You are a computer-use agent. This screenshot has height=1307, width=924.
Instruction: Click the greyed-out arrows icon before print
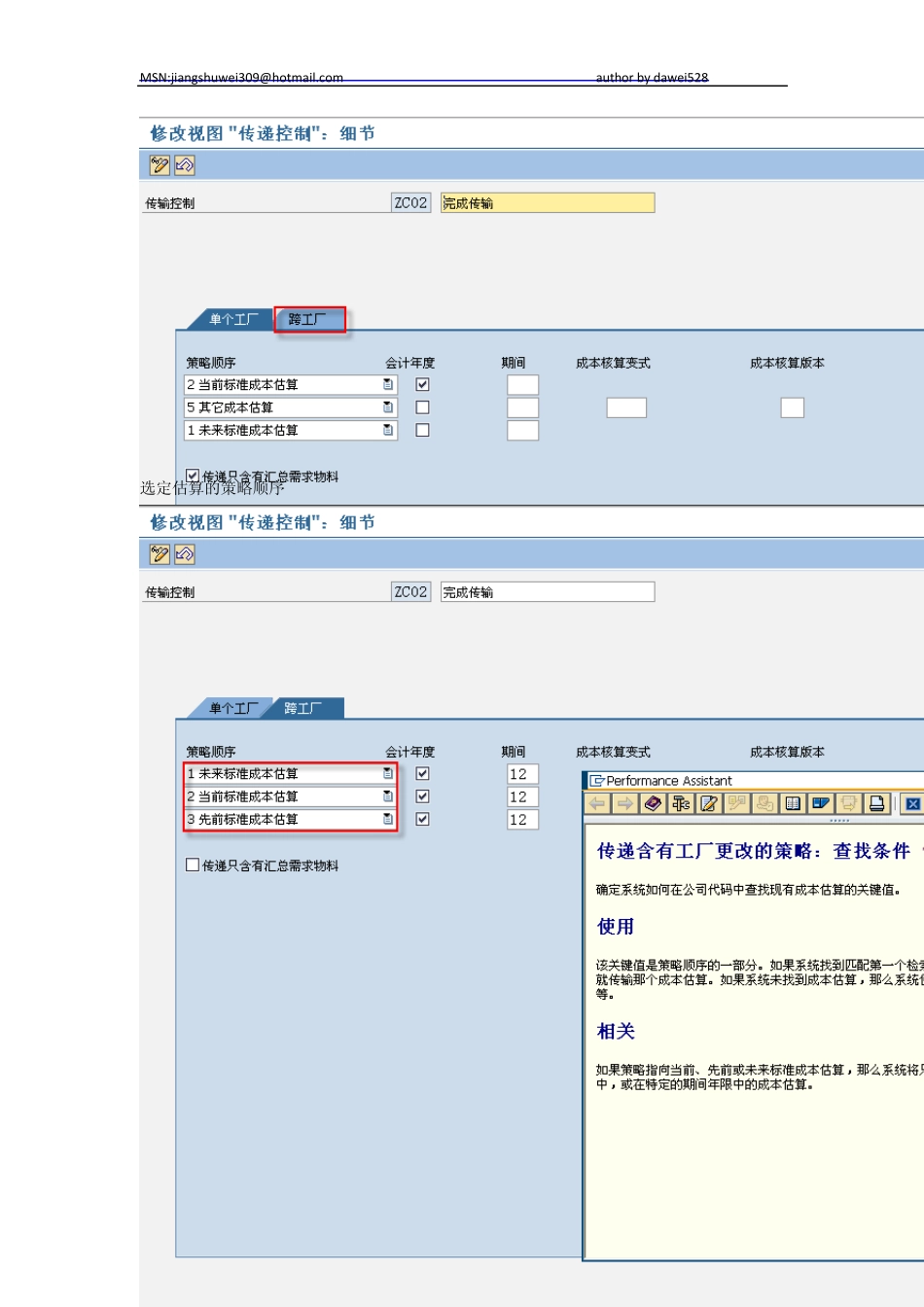[849, 803]
